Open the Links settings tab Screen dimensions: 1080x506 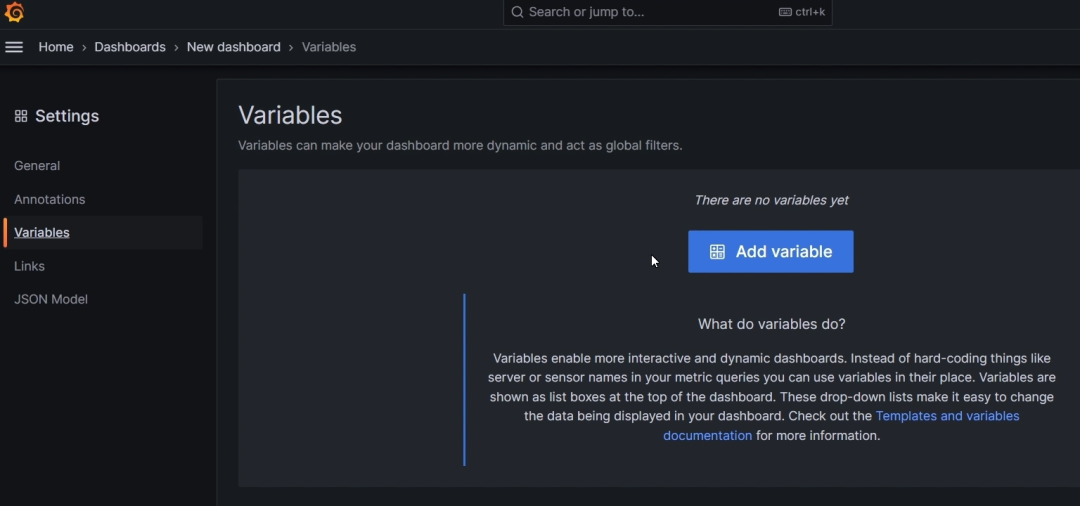[30, 266]
